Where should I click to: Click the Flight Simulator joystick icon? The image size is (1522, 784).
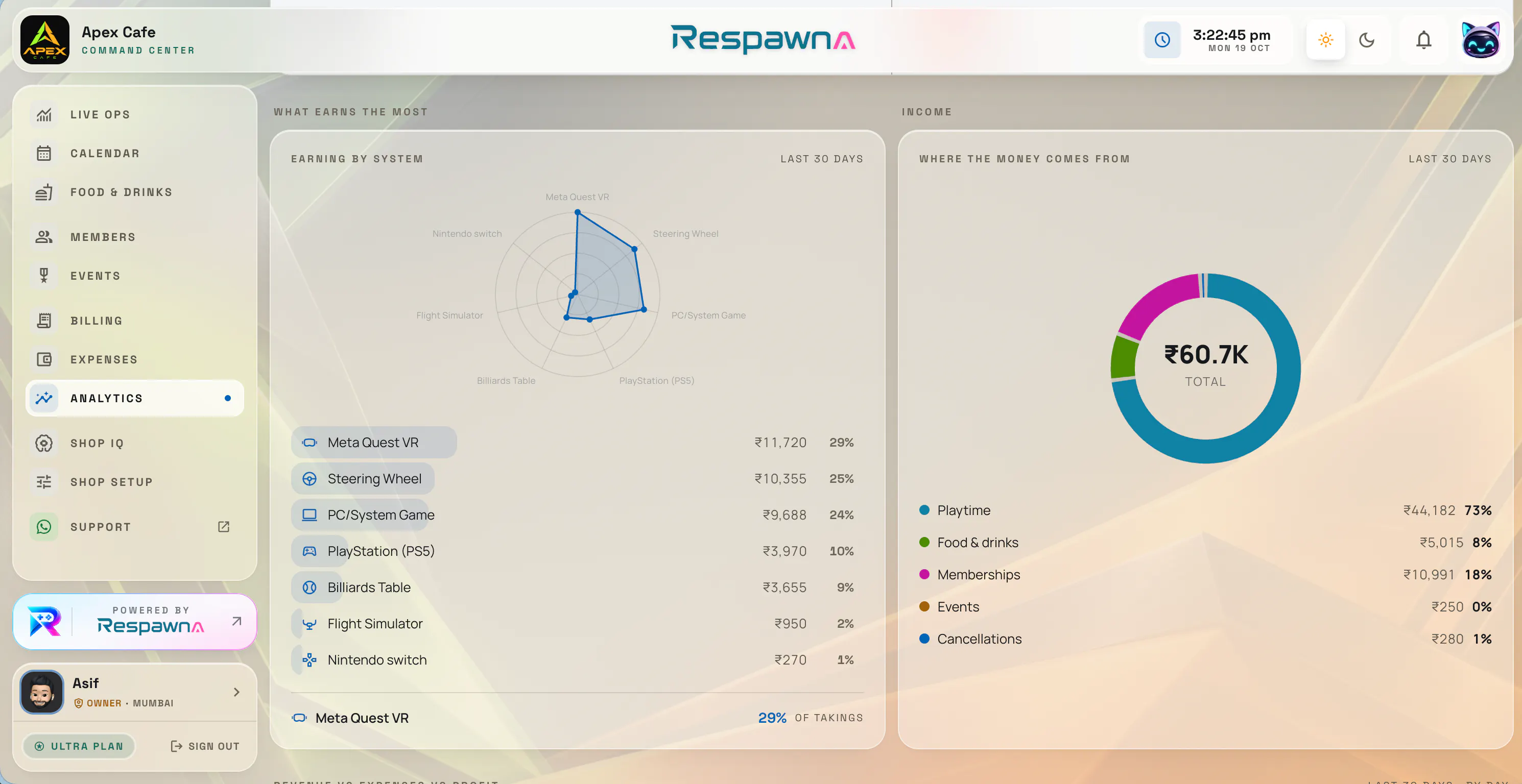[x=310, y=624]
